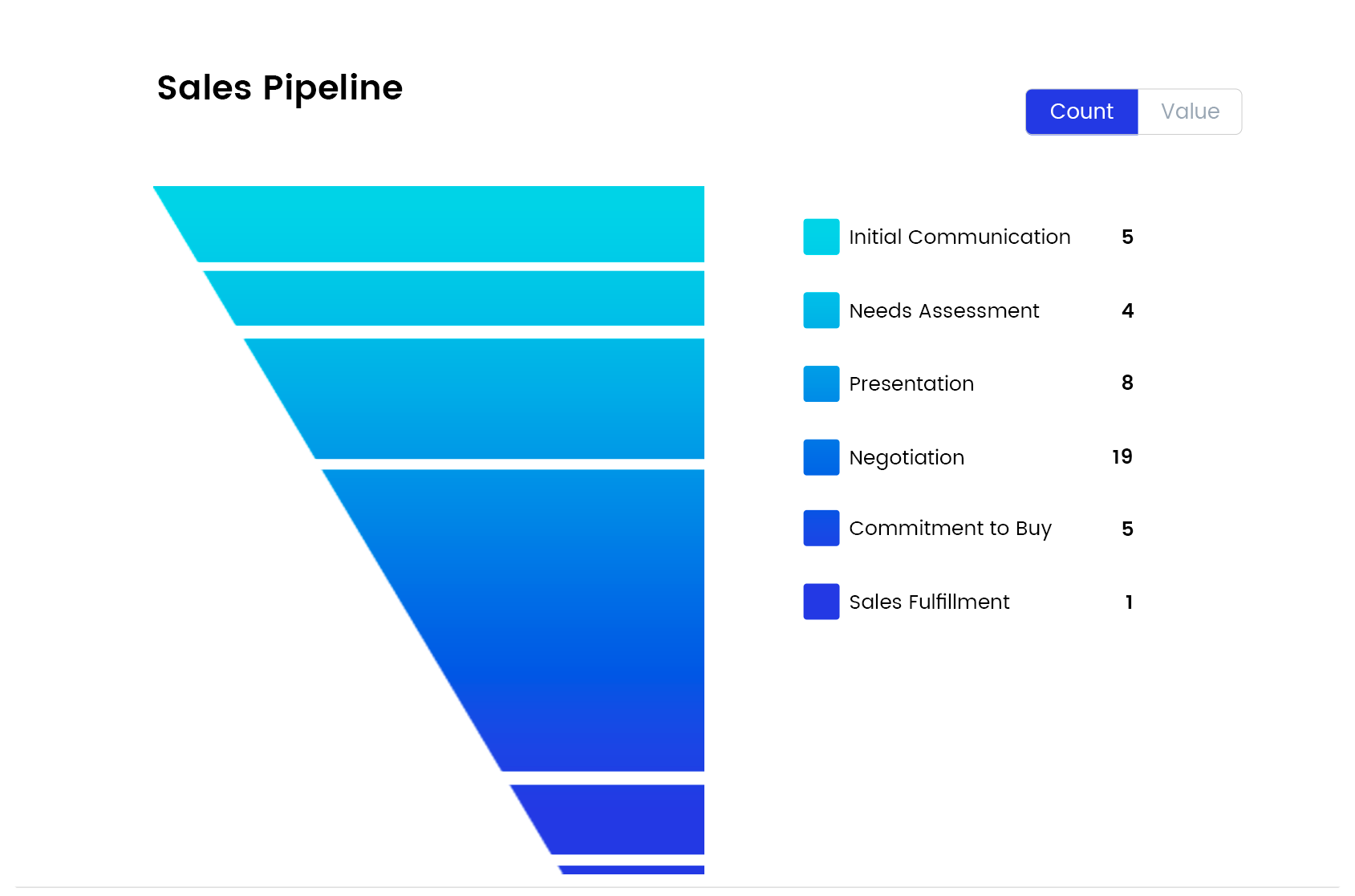This screenshot has width=1355, height=896.
Task: Click the Commitment to Buy legend swatch
Action: click(820, 527)
